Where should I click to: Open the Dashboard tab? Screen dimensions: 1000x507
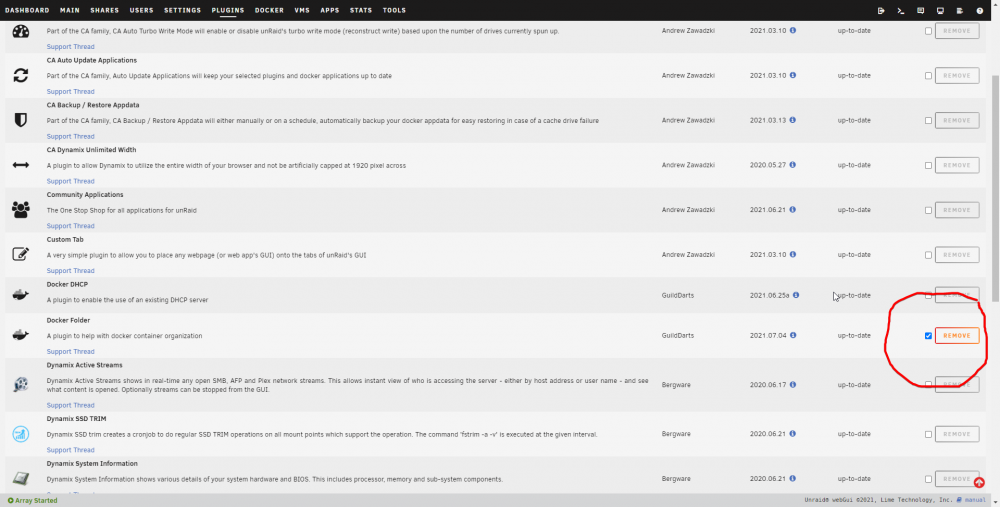27,10
